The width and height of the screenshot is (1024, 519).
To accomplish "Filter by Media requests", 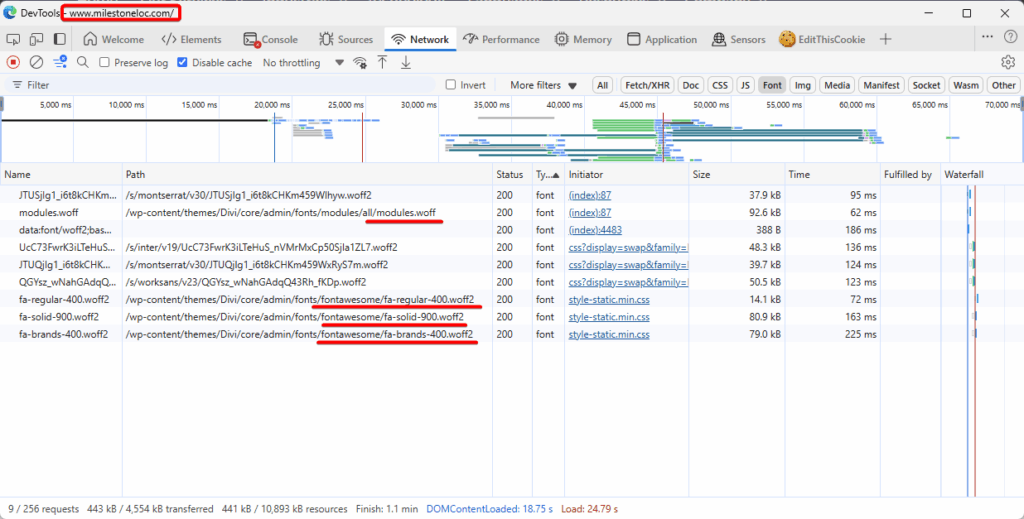I will click(837, 85).
